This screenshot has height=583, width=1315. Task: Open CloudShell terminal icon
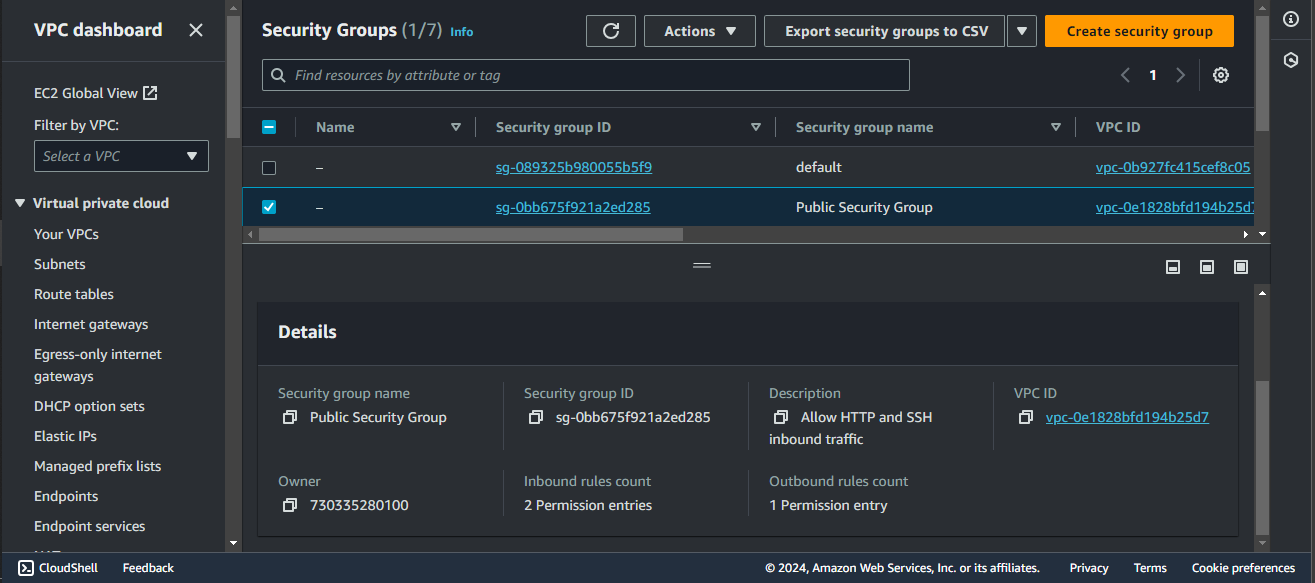(x=26, y=568)
